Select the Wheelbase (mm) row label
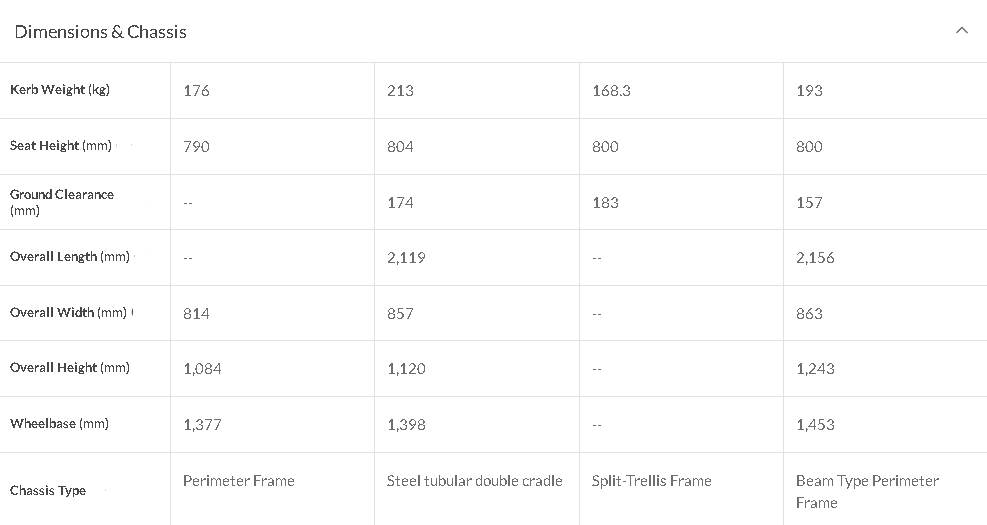This screenshot has height=525, width=987. click(x=59, y=424)
